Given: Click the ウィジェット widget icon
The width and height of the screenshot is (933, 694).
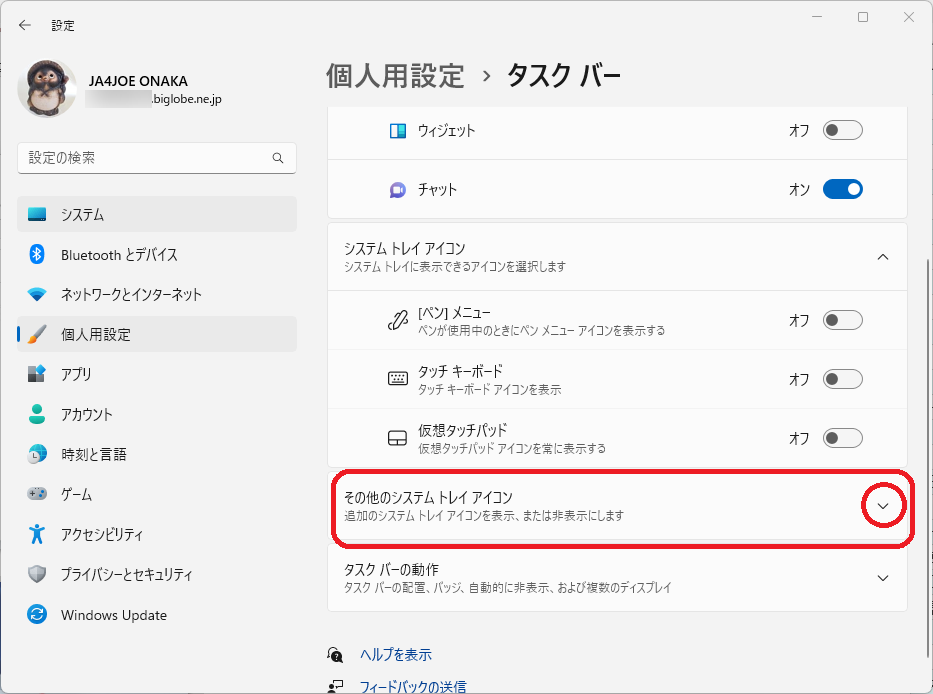Looking at the screenshot, I should pyautogui.click(x=397, y=131).
